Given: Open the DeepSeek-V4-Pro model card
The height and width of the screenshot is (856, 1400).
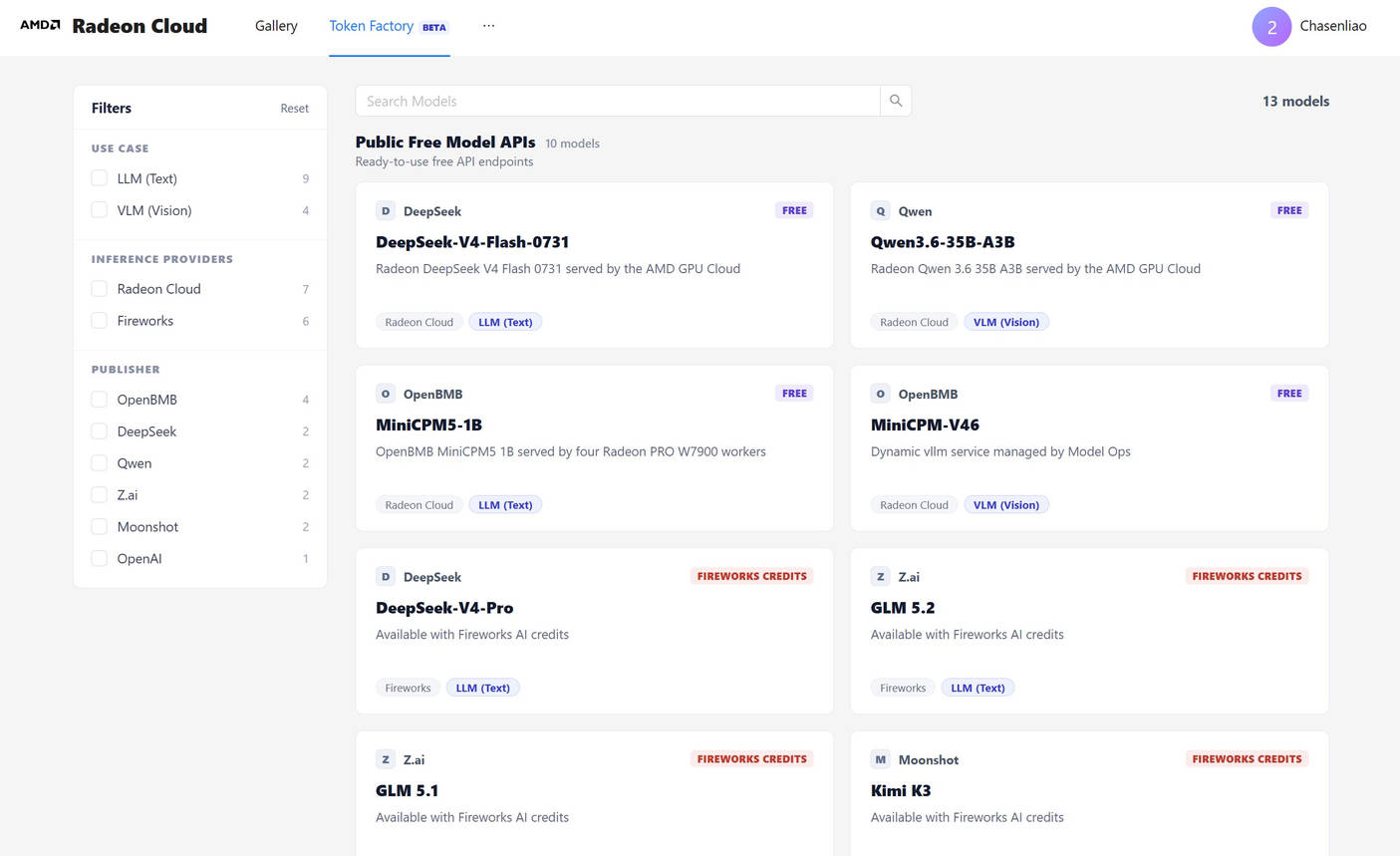Looking at the screenshot, I should (595, 631).
